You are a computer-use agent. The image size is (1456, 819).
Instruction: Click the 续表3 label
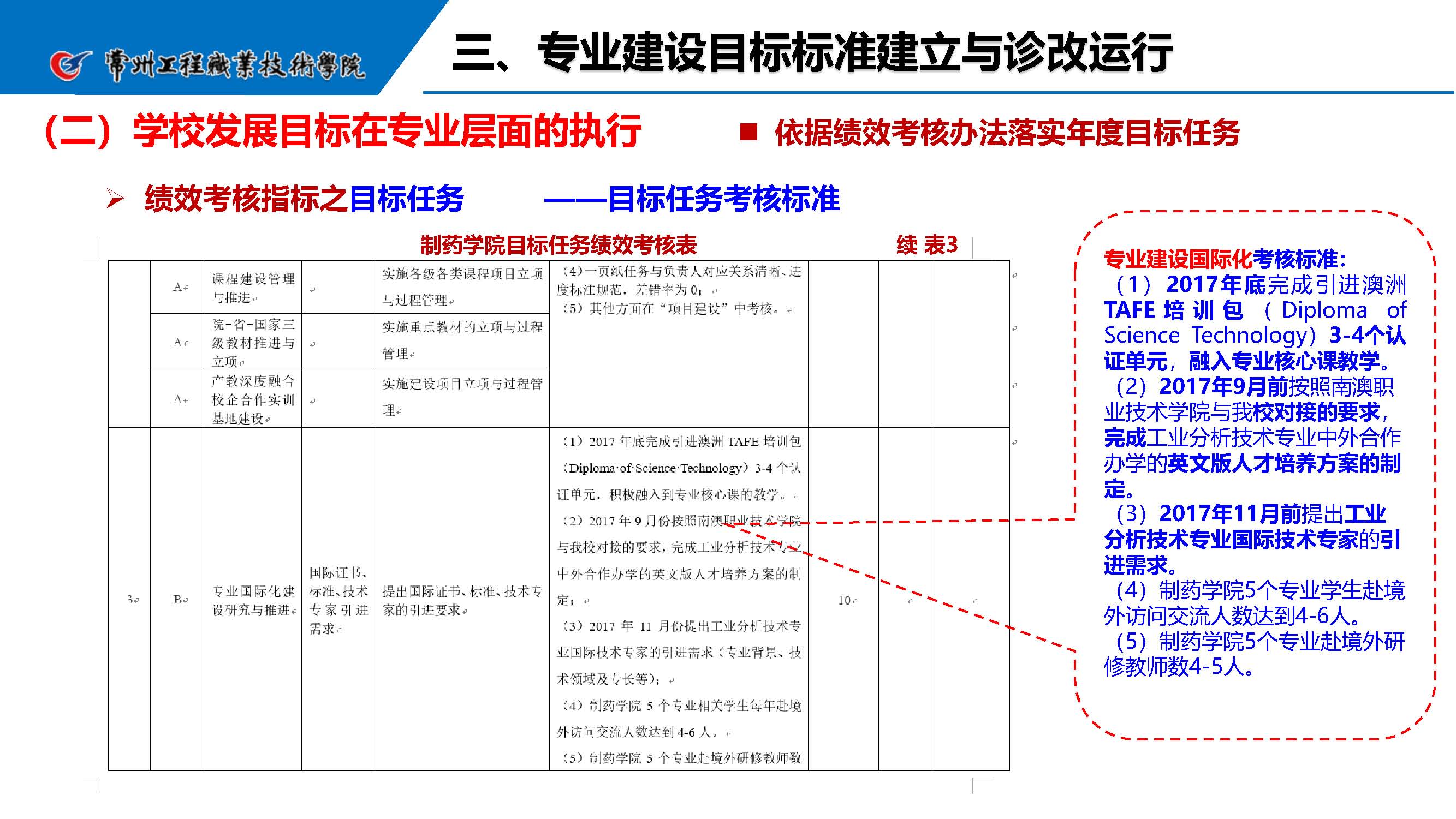click(x=927, y=245)
